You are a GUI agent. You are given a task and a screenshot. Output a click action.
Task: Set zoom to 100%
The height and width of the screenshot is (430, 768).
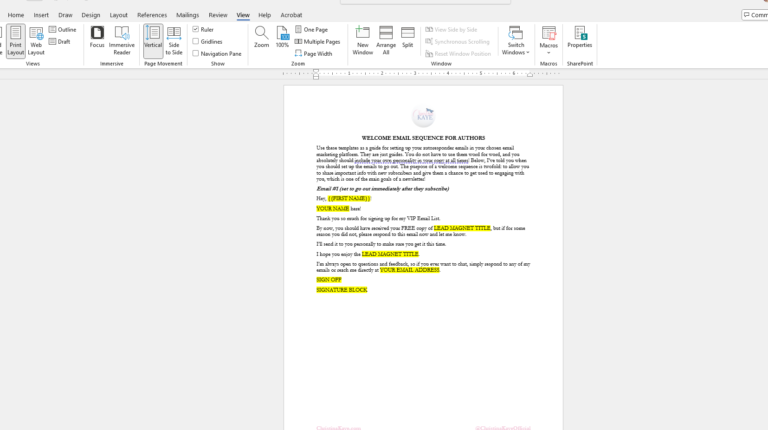coord(282,38)
